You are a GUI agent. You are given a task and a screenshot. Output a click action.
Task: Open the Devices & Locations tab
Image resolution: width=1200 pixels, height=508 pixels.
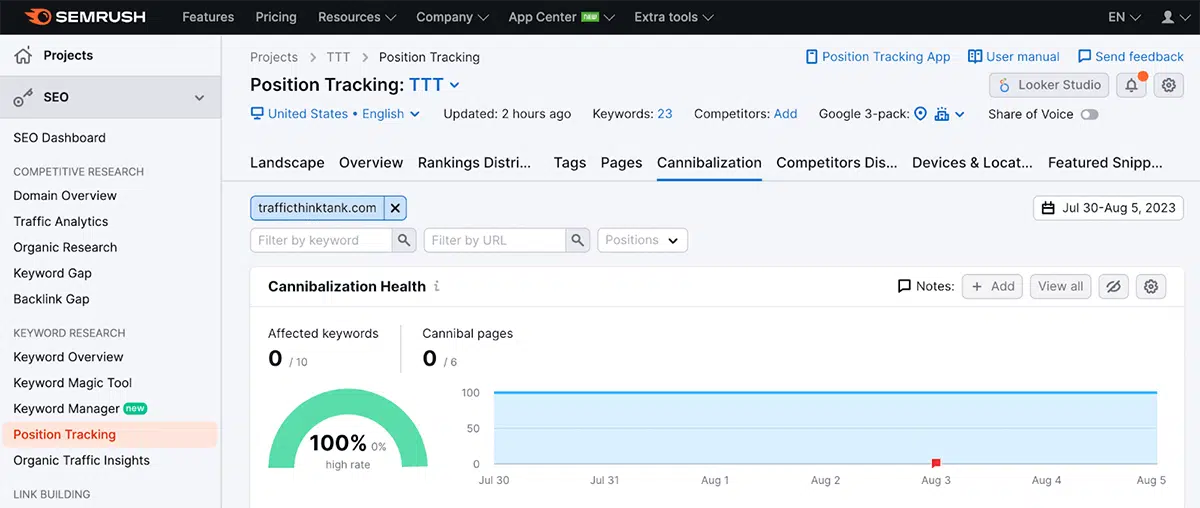coord(972,162)
